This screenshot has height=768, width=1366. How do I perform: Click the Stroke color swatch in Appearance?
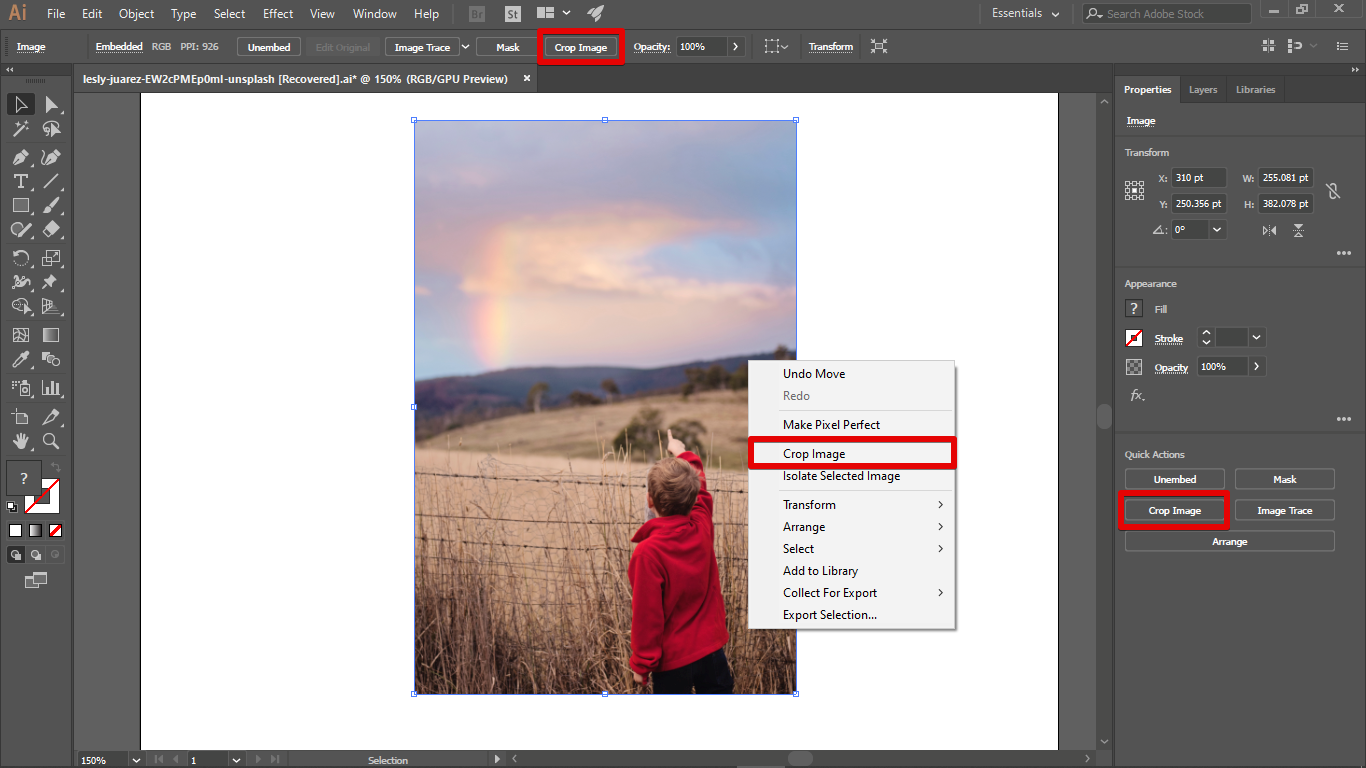click(1134, 338)
